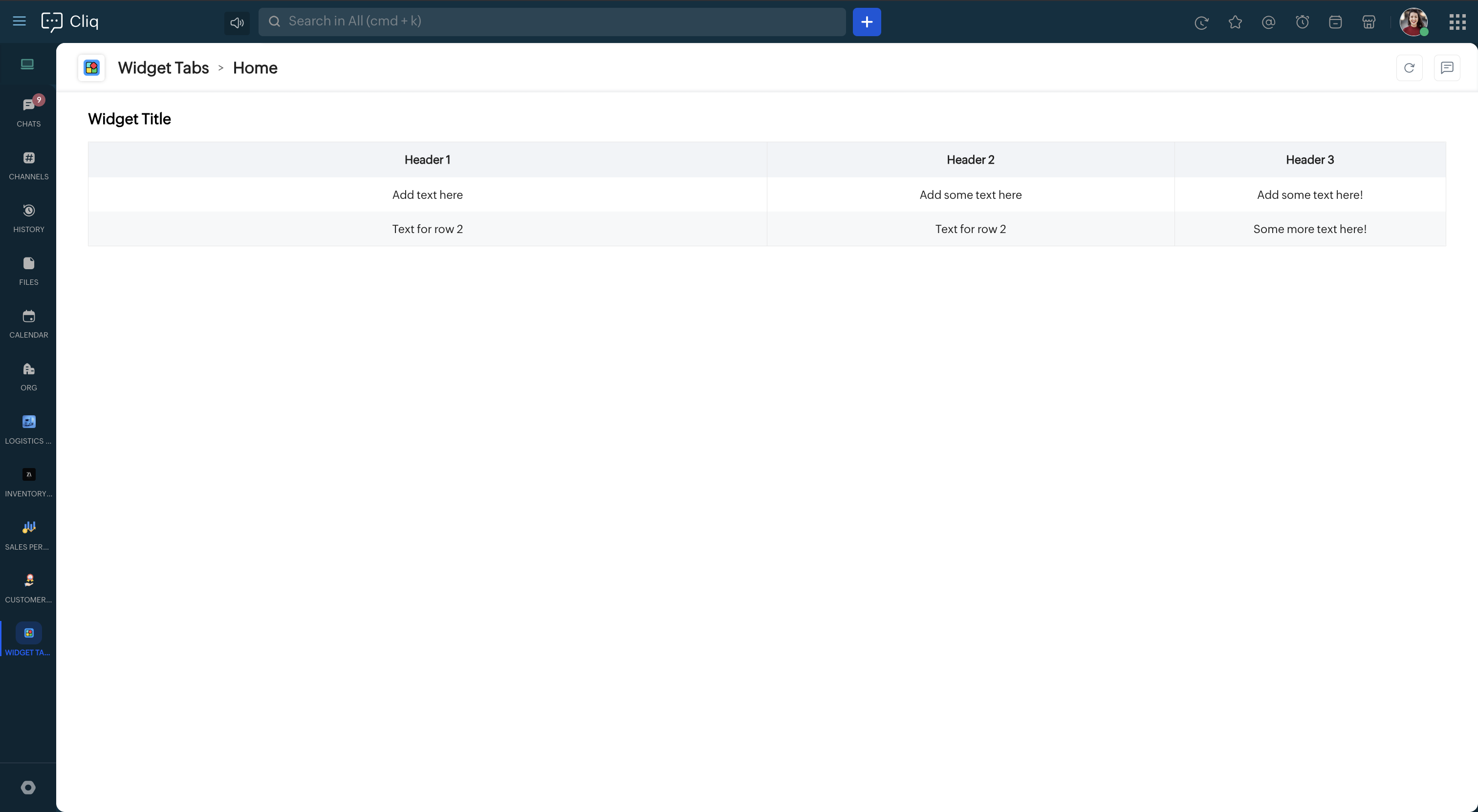1478x812 pixels.
Task: Open History in sidebar
Action: [x=29, y=218]
